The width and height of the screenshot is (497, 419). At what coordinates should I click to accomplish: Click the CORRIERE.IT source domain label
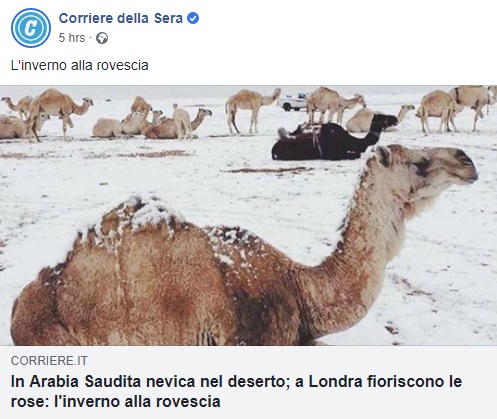[49, 361]
